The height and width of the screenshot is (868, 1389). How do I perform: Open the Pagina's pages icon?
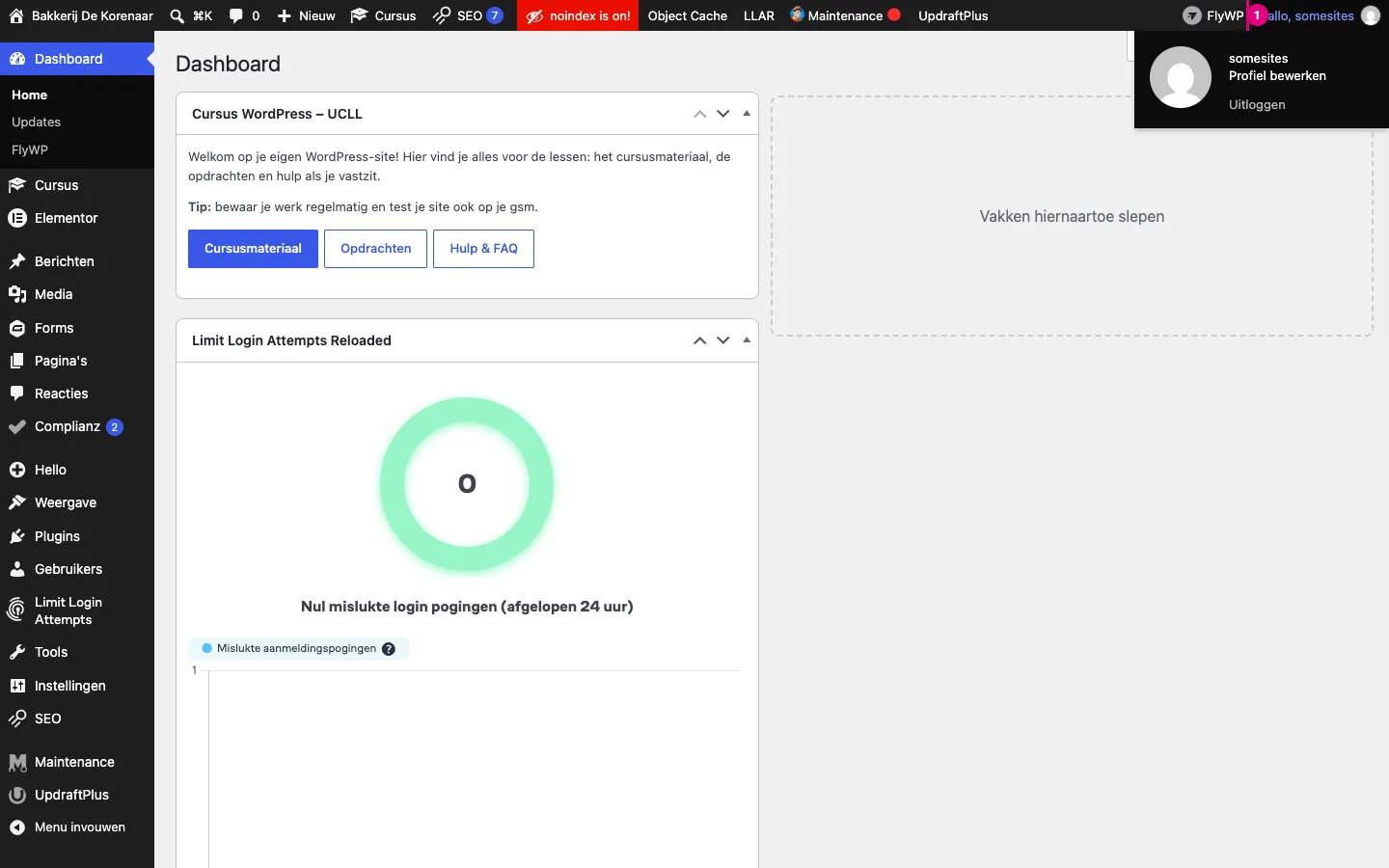17,361
